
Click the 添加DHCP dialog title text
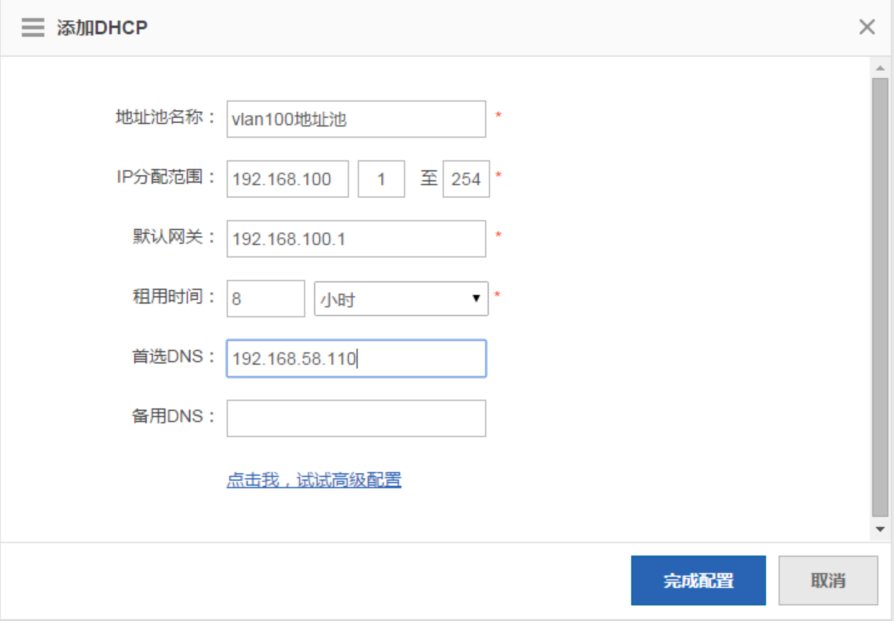pos(102,27)
